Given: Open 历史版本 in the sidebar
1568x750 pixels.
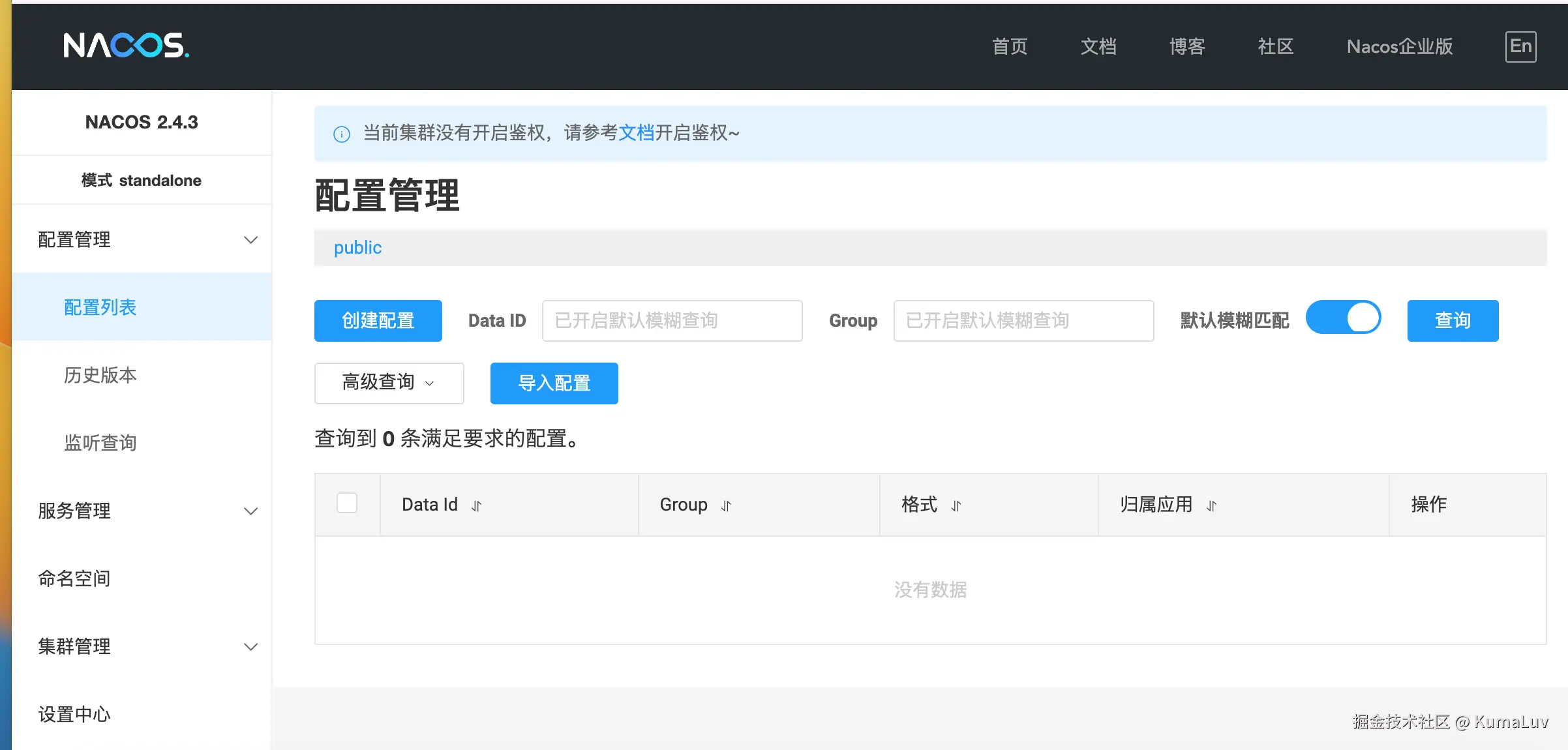Looking at the screenshot, I should pyautogui.click(x=100, y=375).
